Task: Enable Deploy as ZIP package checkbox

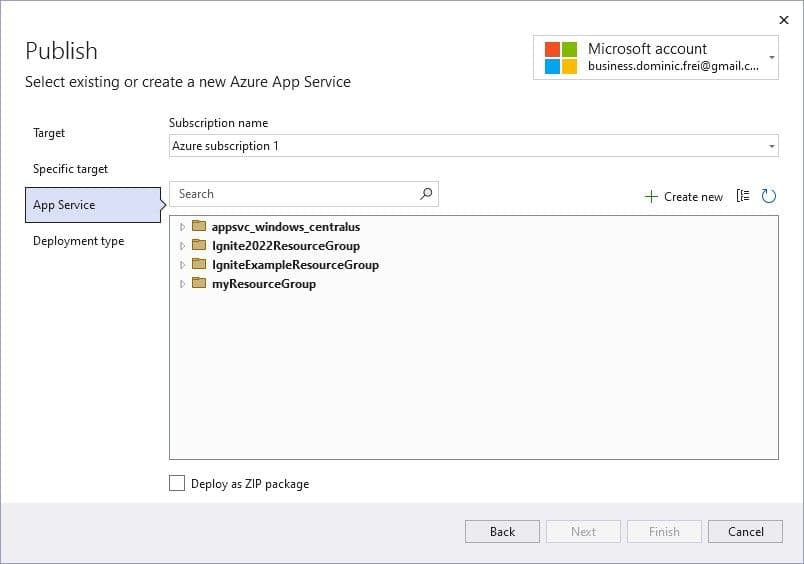Action: (x=177, y=484)
